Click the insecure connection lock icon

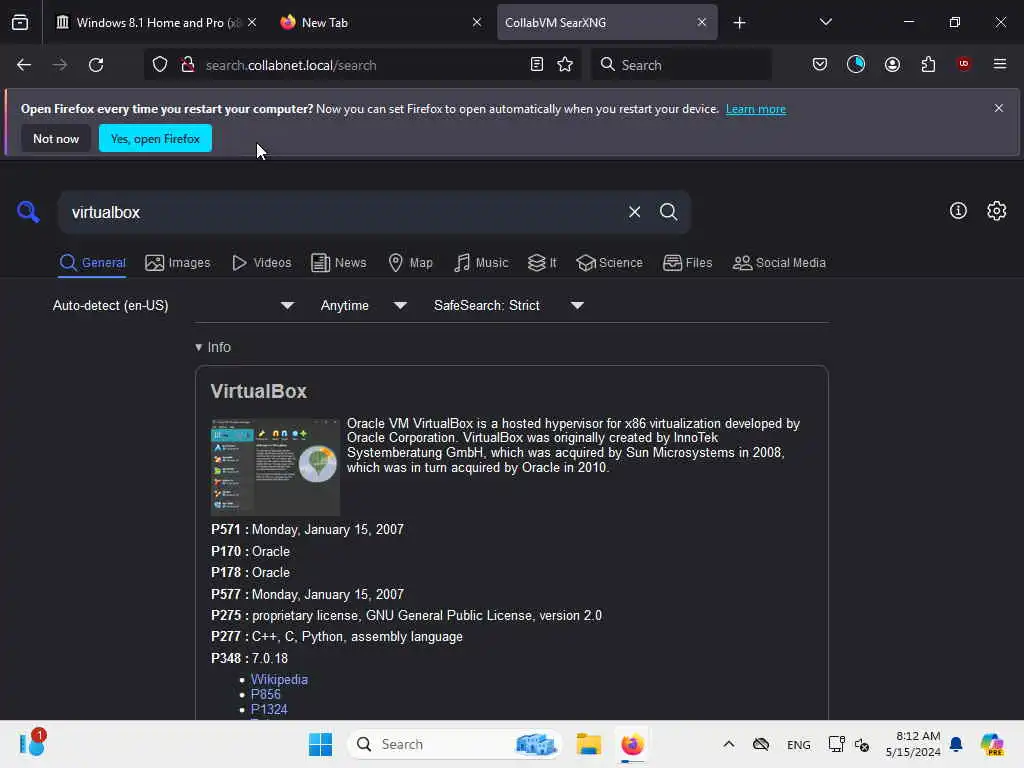click(x=188, y=65)
